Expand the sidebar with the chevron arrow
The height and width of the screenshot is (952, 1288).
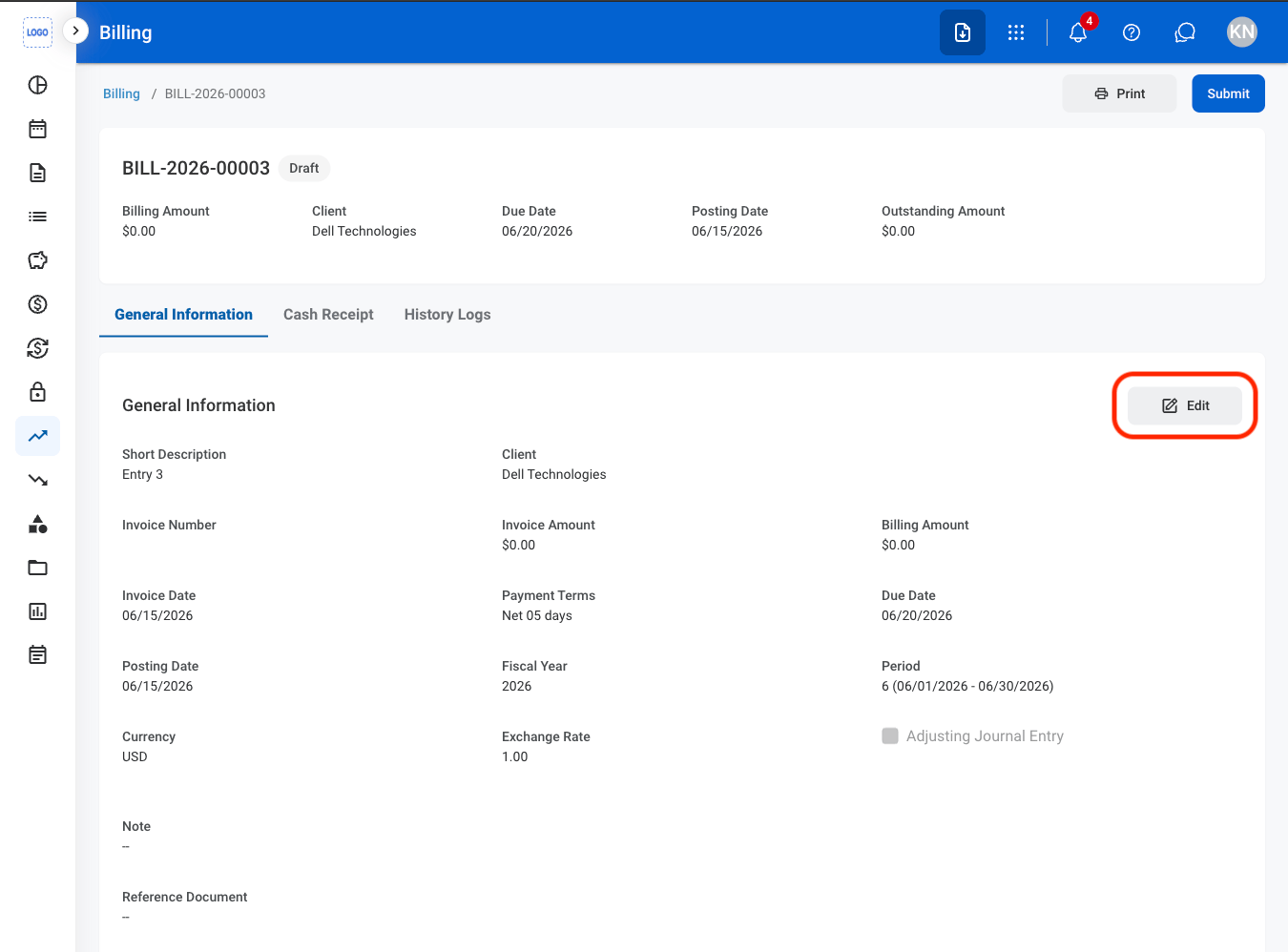[75, 31]
